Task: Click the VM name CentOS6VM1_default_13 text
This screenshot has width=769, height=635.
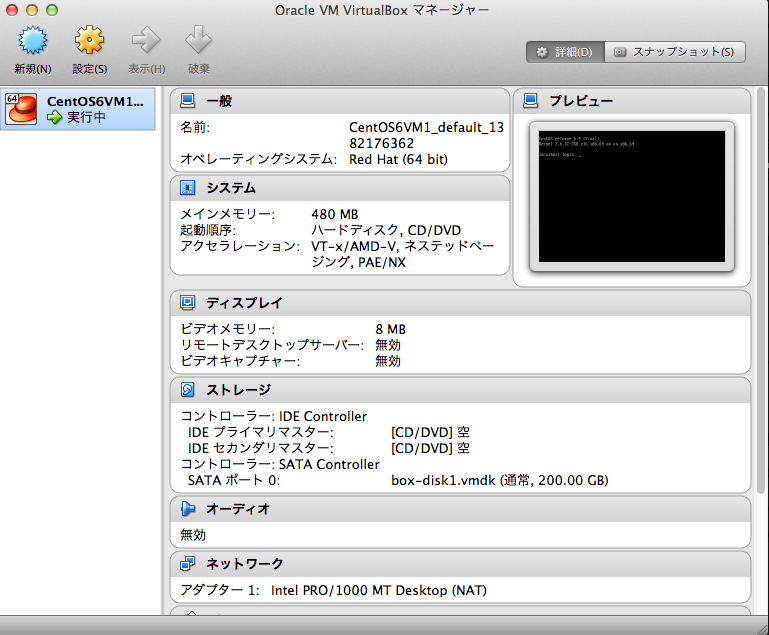Action: coord(426,135)
